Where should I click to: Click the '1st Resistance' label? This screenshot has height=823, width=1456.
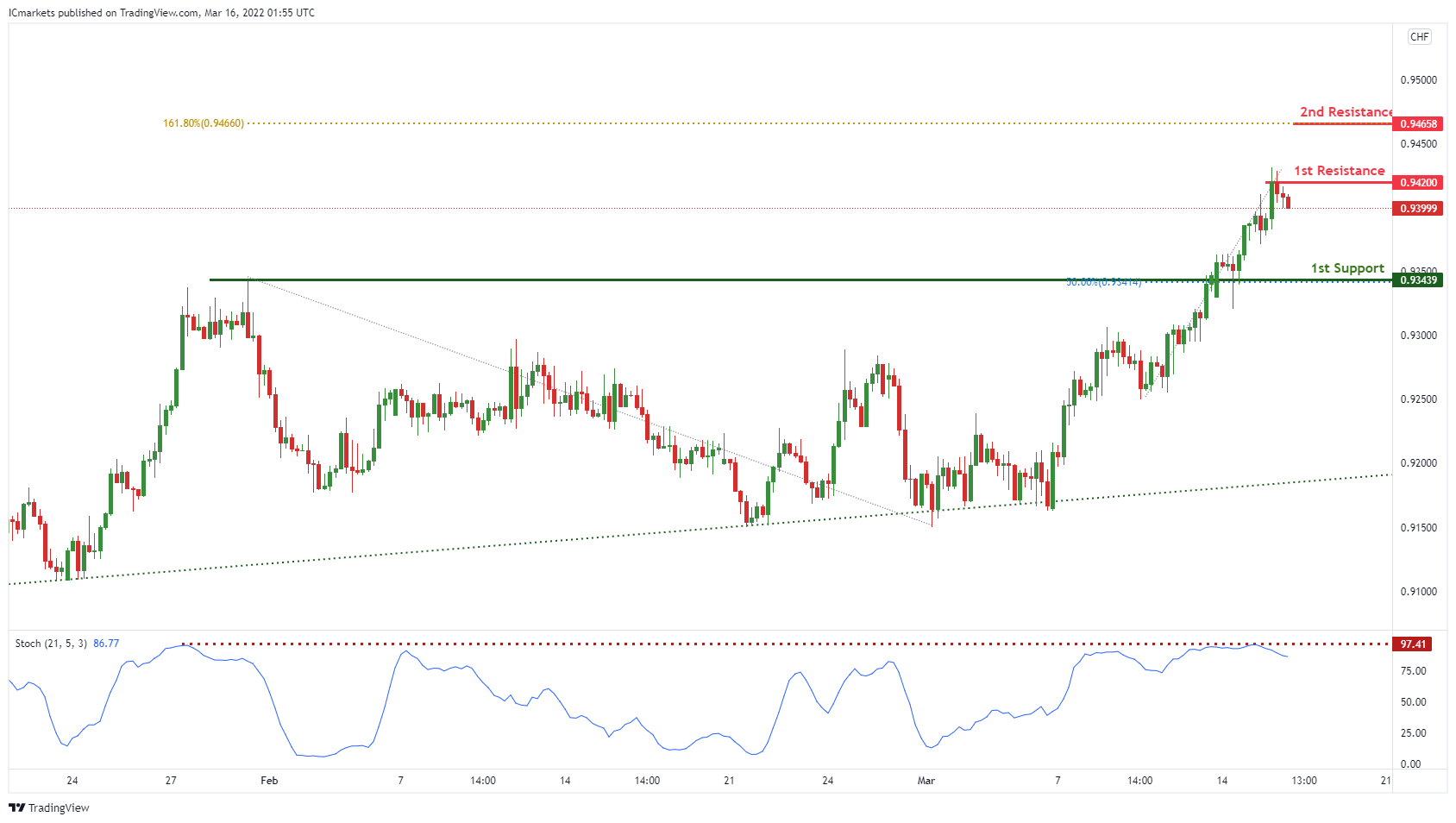(1339, 171)
